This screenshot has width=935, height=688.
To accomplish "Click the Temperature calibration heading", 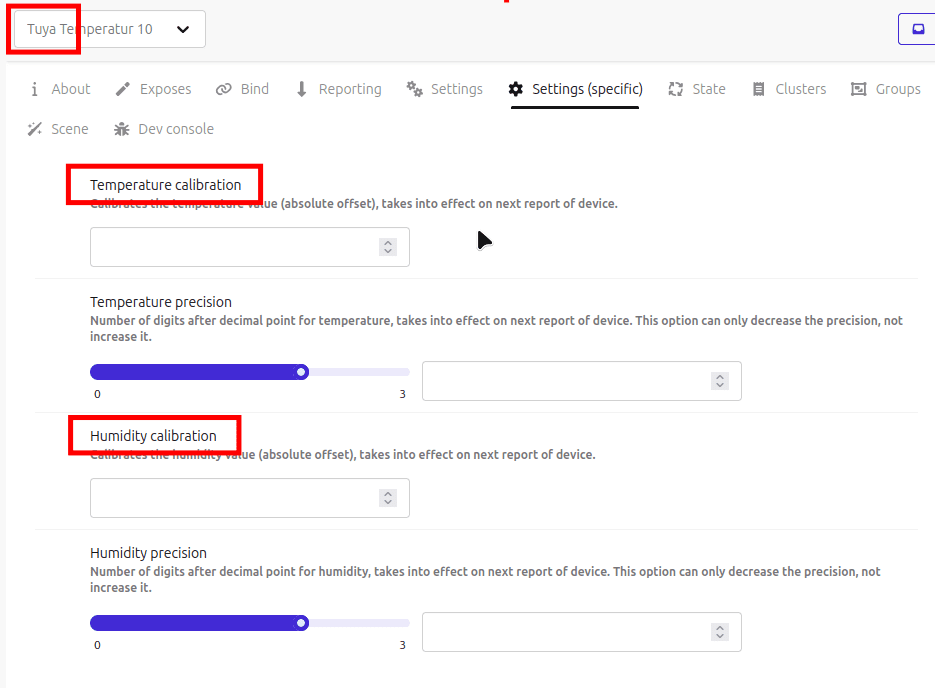I will point(166,185).
